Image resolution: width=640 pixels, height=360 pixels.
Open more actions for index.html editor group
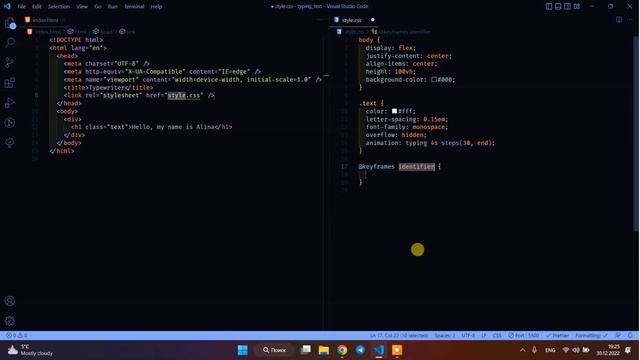click(x=320, y=20)
